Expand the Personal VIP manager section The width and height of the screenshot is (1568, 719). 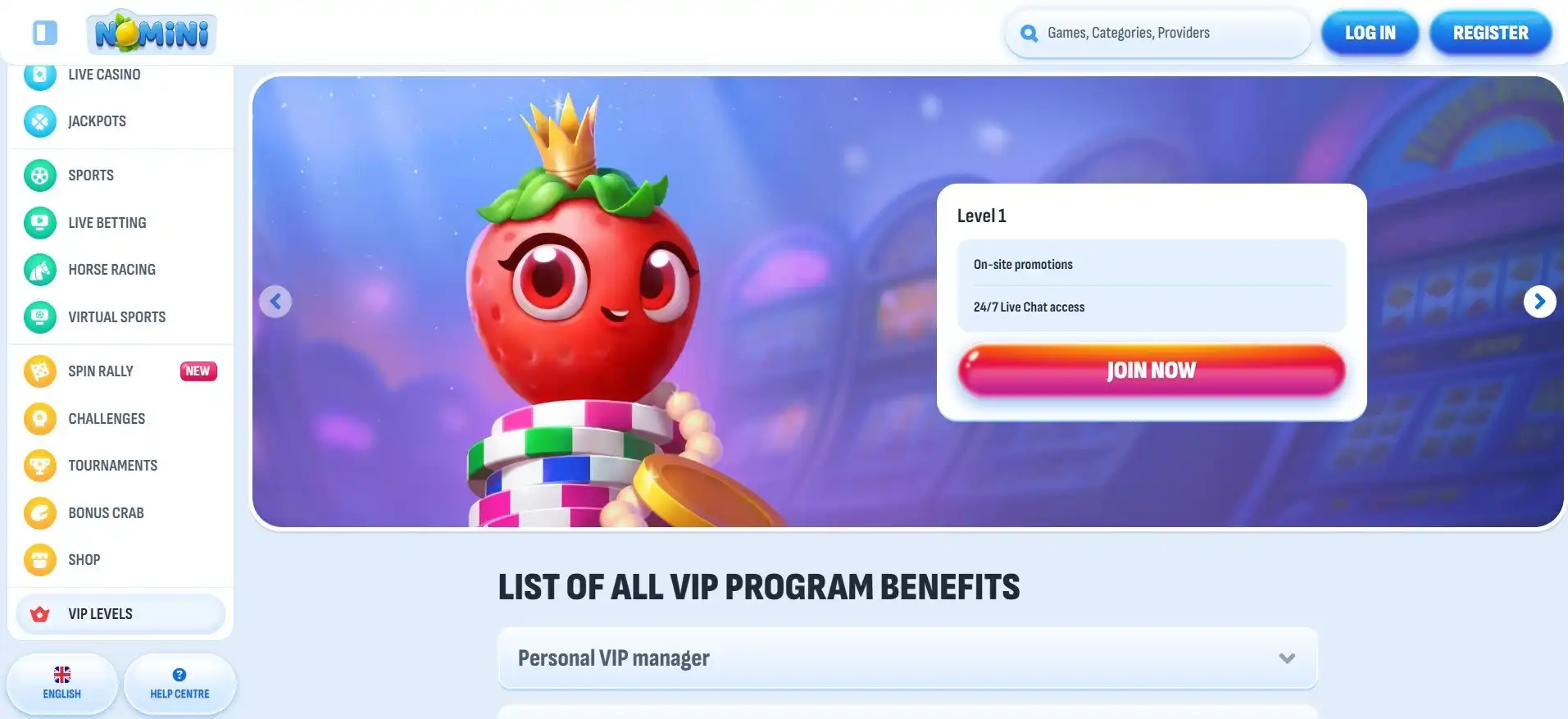tap(907, 658)
